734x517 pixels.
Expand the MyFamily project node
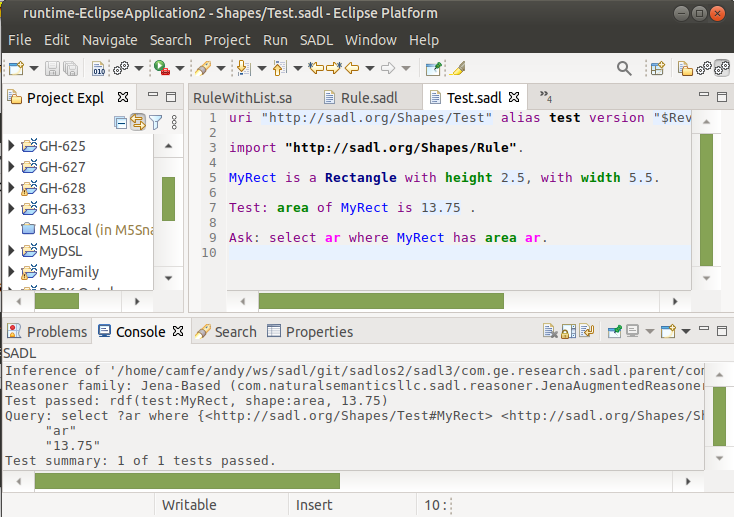click(11, 272)
